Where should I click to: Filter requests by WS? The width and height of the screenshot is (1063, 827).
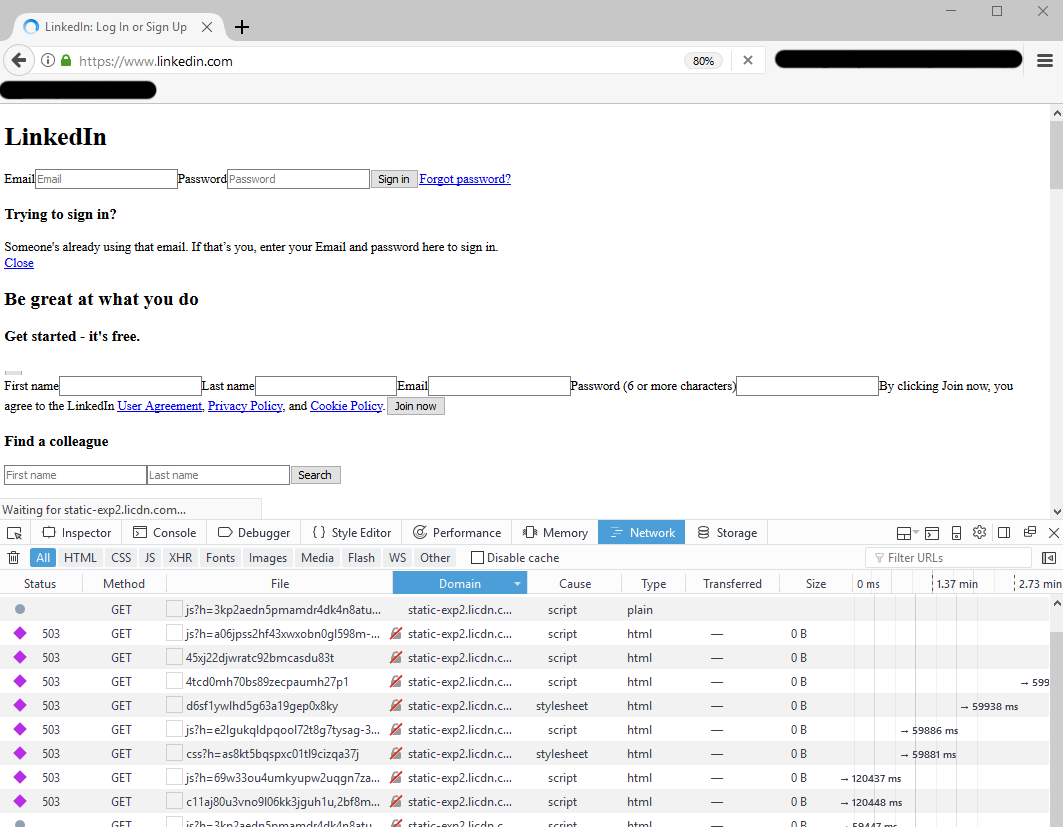point(397,558)
